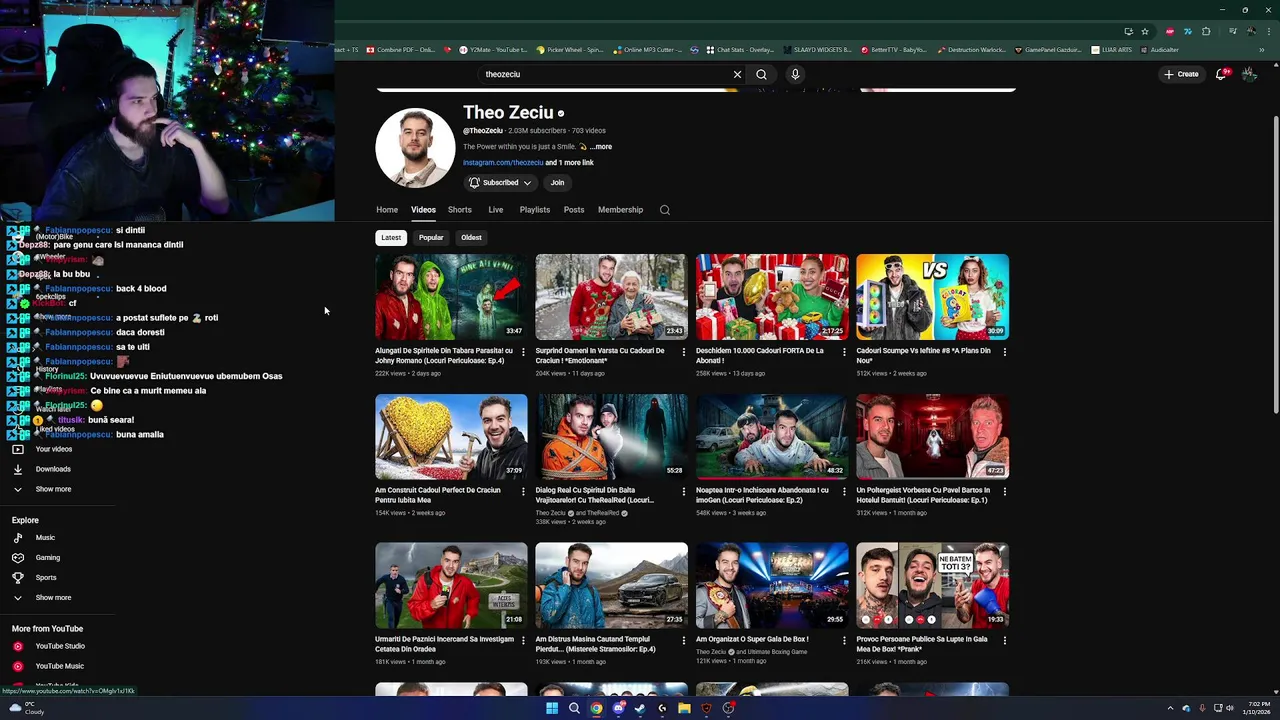The height and width of the screenshot is (720, 1280).
Task: Open the instagram.com/theozeciu link
Action: 503,163
